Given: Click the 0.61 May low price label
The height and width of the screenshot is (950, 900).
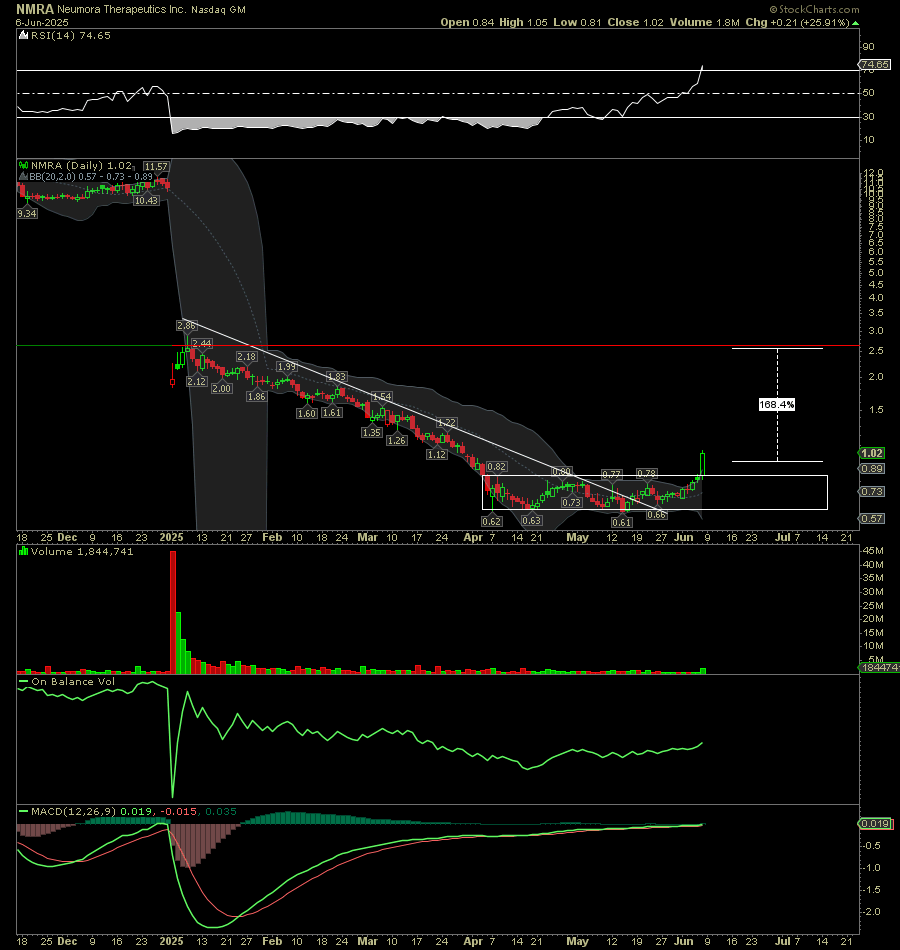Looking at the screenshot, I should coord(622,523).
